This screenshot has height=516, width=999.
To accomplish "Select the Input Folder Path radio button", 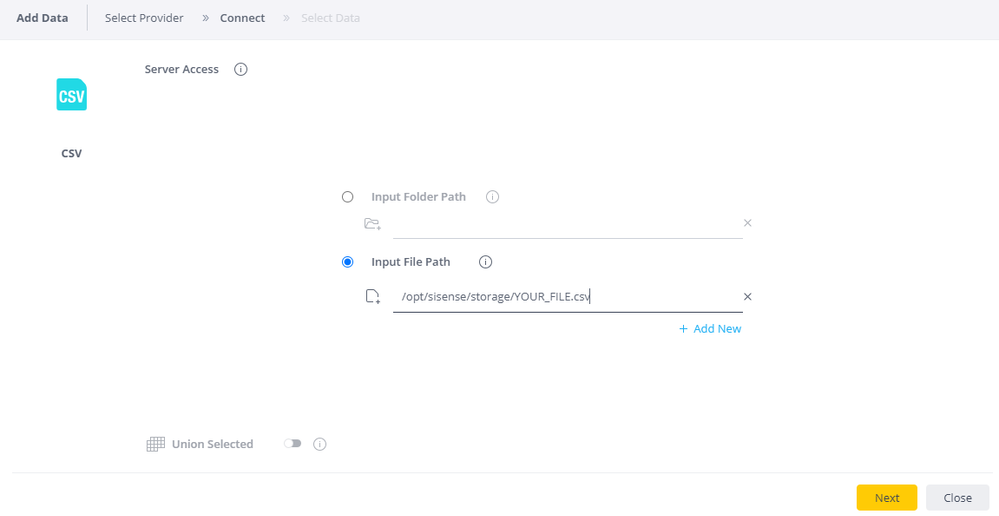I will point(348,197).
